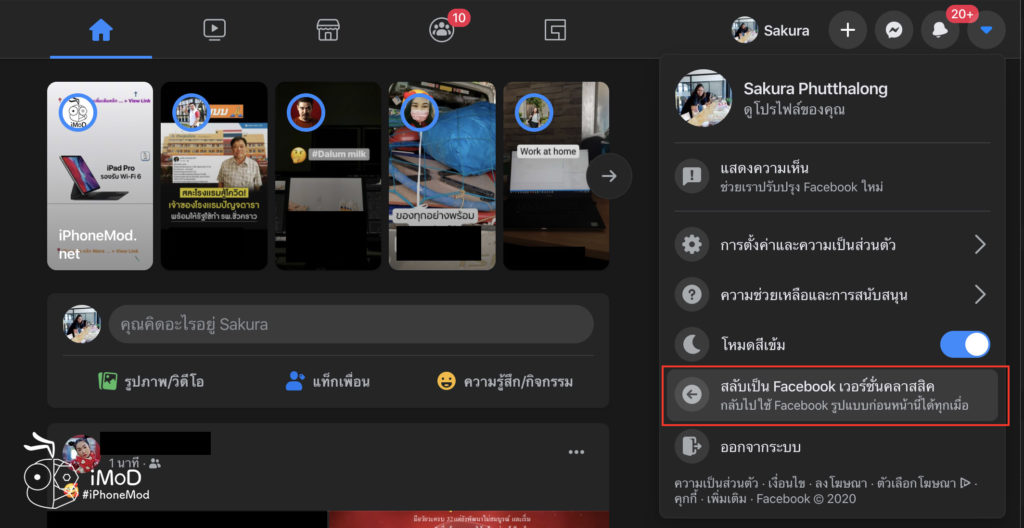
Task: Open ตัวเลือกโฆษณา ad choices footer link
Action: point(924,484)
